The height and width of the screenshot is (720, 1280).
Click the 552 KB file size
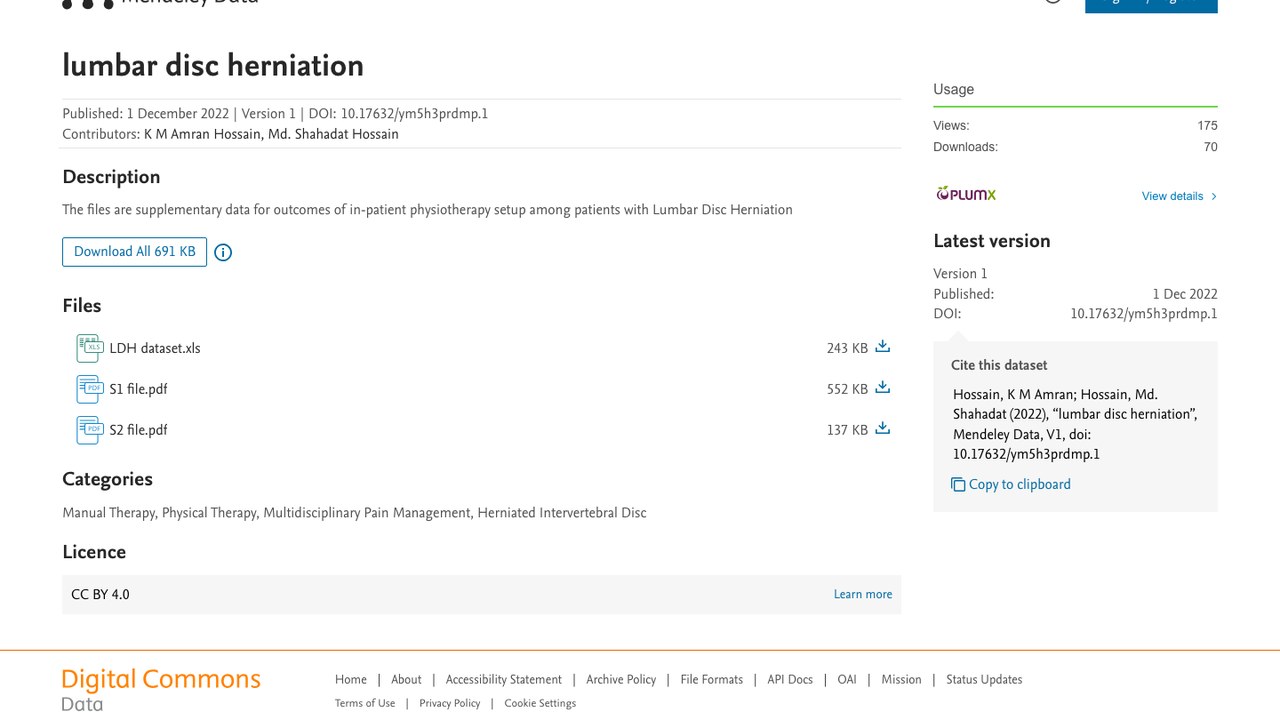coord(847,390)
